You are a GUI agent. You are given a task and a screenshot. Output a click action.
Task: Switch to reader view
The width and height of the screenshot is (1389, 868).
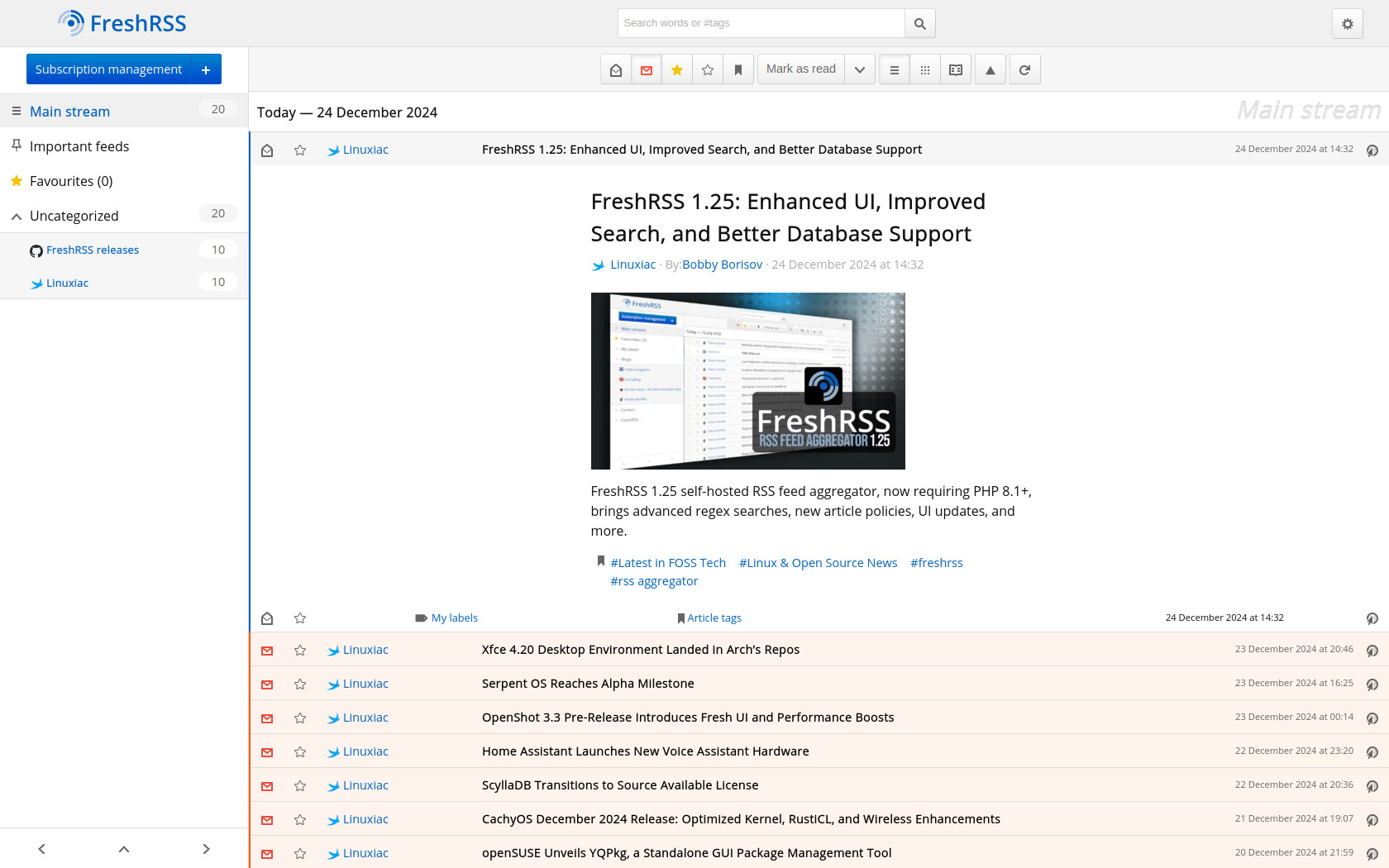coord(956,69)
